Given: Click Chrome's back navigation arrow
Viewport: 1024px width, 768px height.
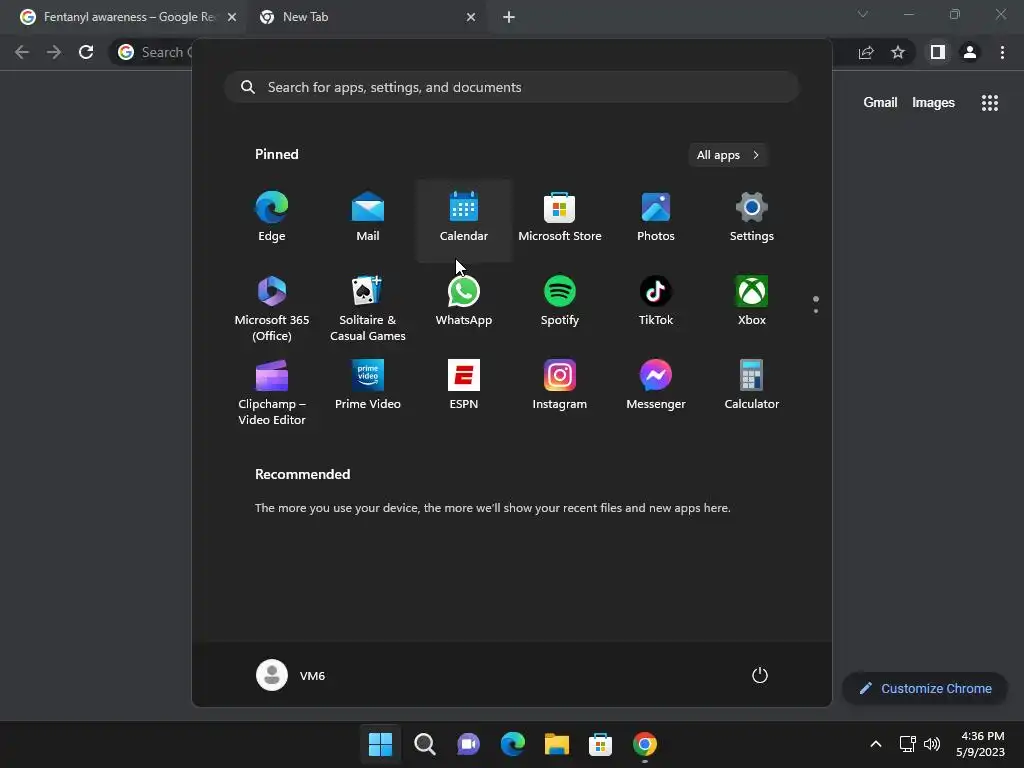Looking at the screenshot, I should pyautogui.click(x=22, y=52).
